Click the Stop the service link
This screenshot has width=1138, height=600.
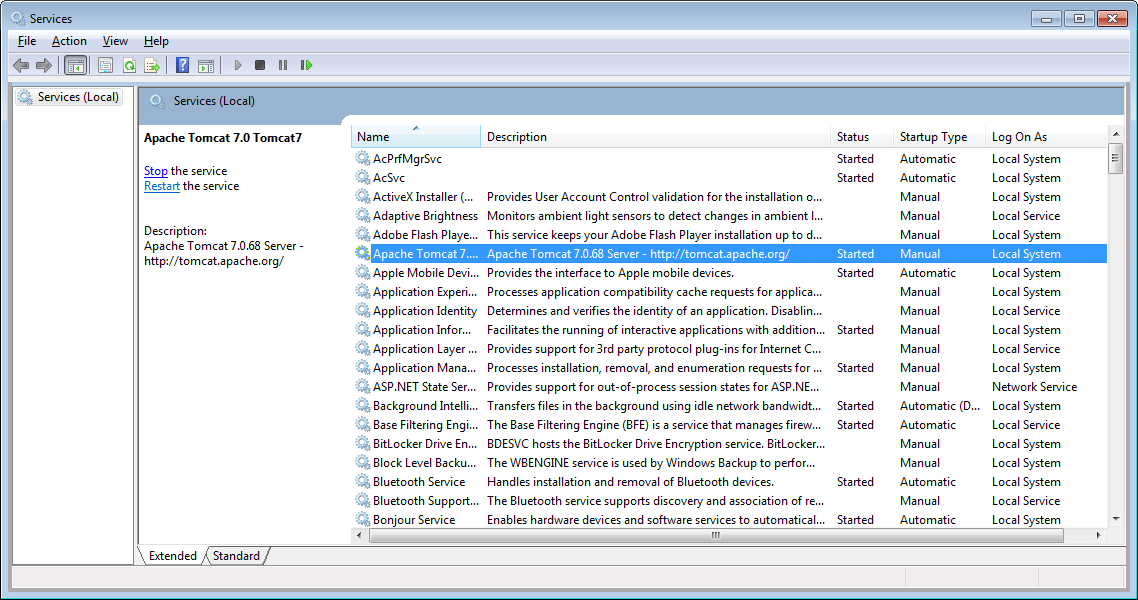point(155,171)
